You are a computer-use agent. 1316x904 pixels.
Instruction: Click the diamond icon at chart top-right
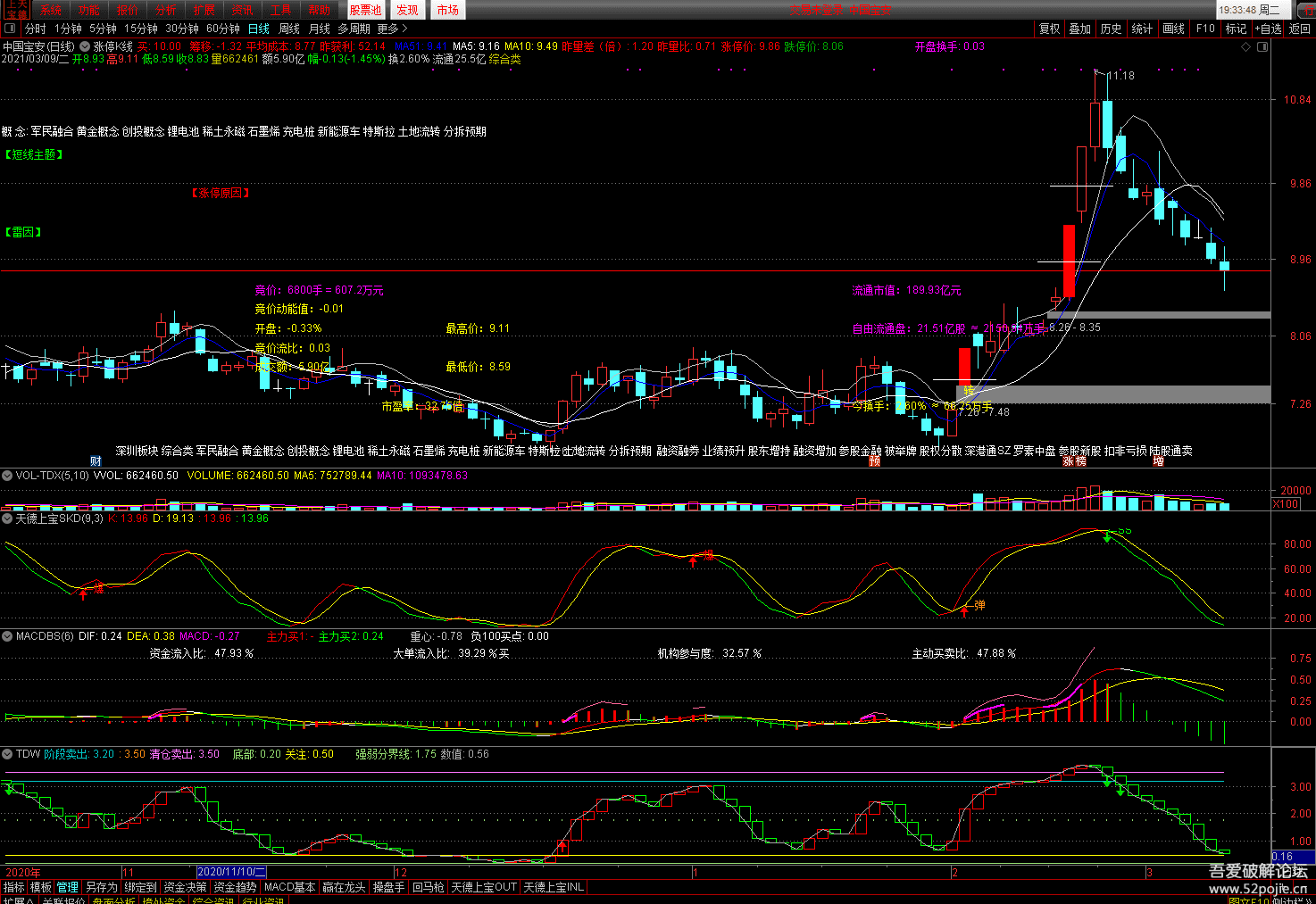click(x=1246, y=47)
